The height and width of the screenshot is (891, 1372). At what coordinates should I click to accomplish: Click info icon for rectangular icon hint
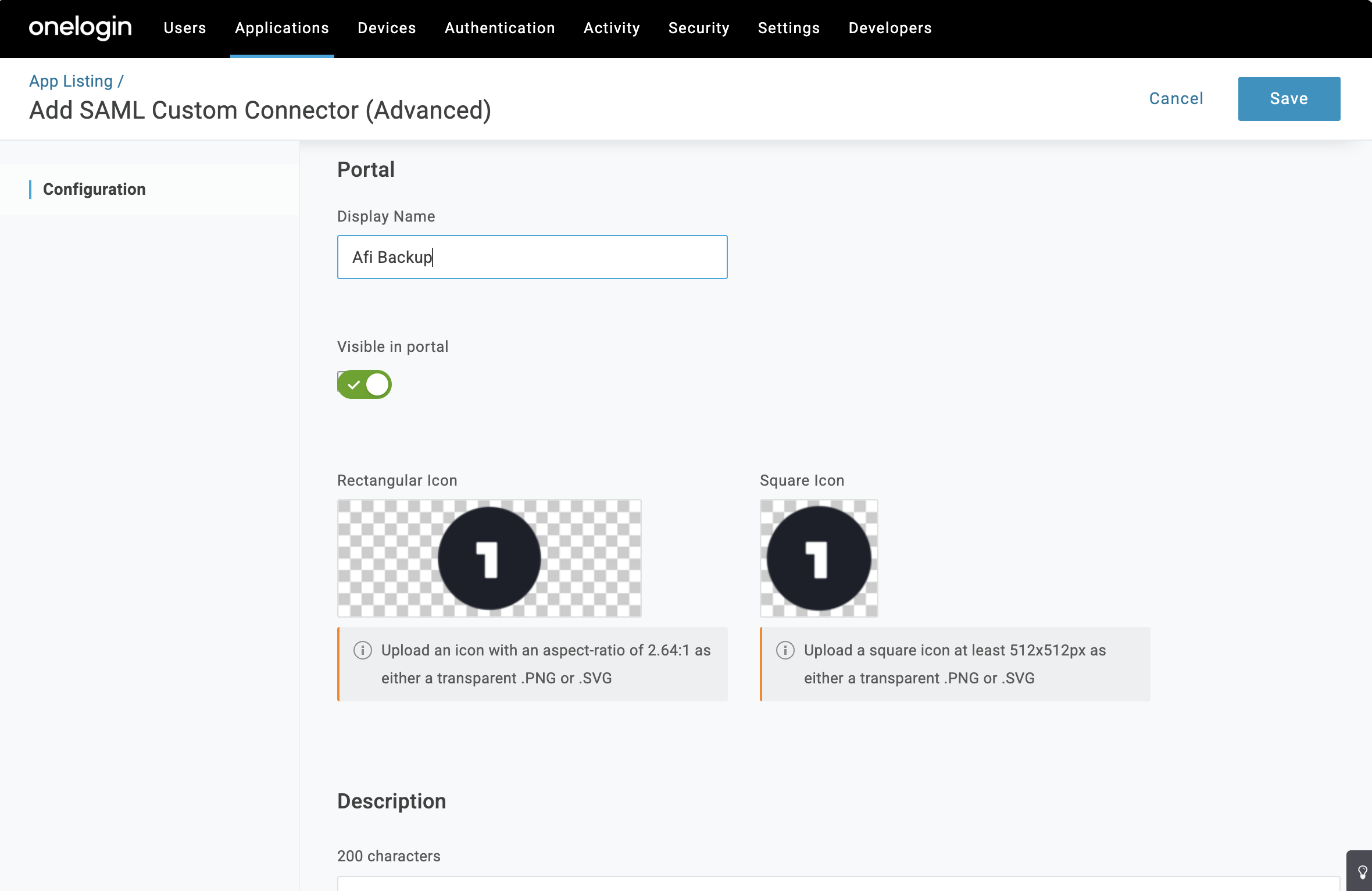[x=362, y=650]
